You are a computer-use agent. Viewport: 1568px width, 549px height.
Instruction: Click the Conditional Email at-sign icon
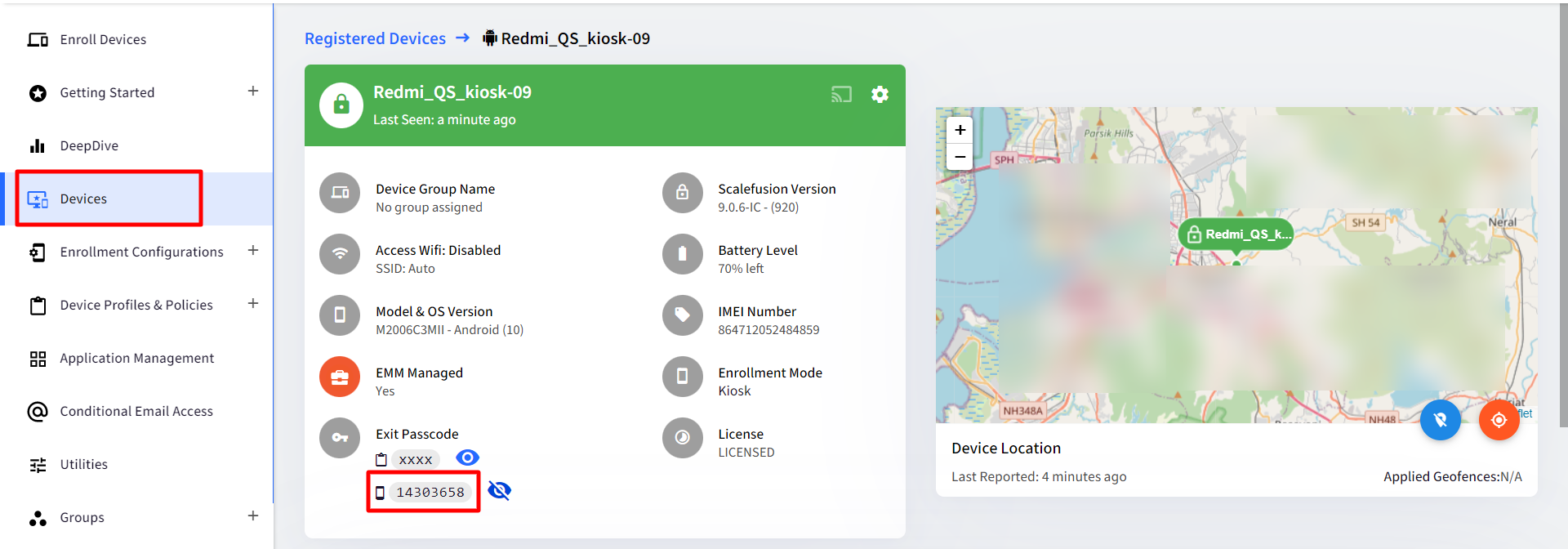(x=38, y=412)
